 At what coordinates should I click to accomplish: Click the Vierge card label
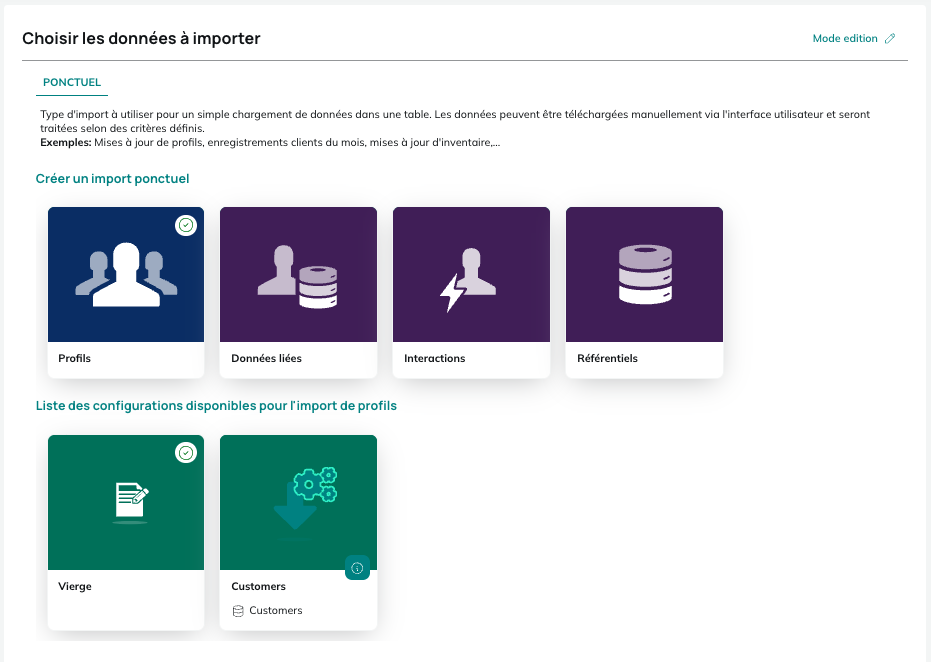75,587
